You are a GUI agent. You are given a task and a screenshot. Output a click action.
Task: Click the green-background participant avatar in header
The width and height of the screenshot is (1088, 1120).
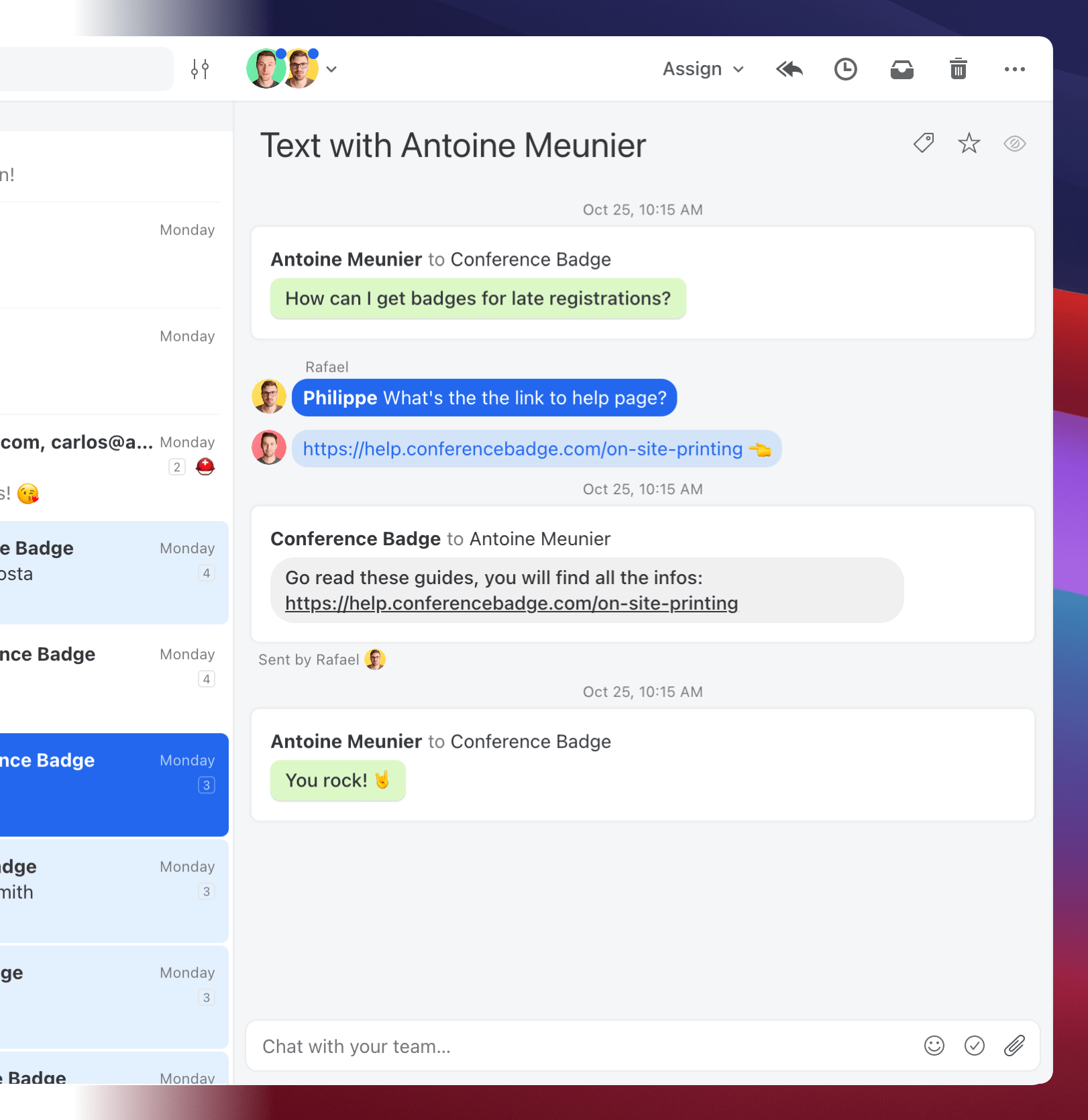point(265,68)
